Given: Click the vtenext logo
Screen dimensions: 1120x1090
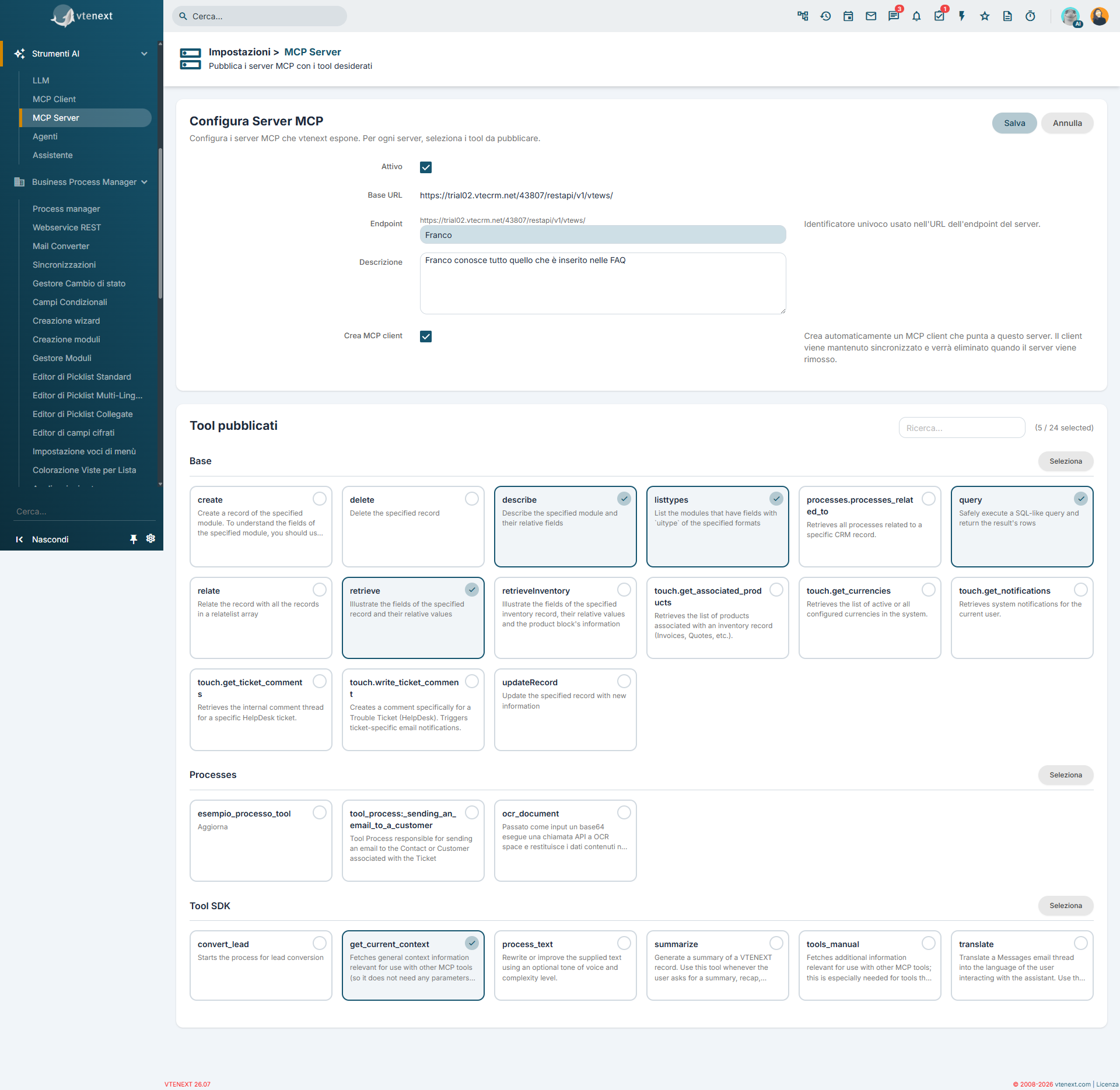Looking at the screenshot, I should click(82, 16).
